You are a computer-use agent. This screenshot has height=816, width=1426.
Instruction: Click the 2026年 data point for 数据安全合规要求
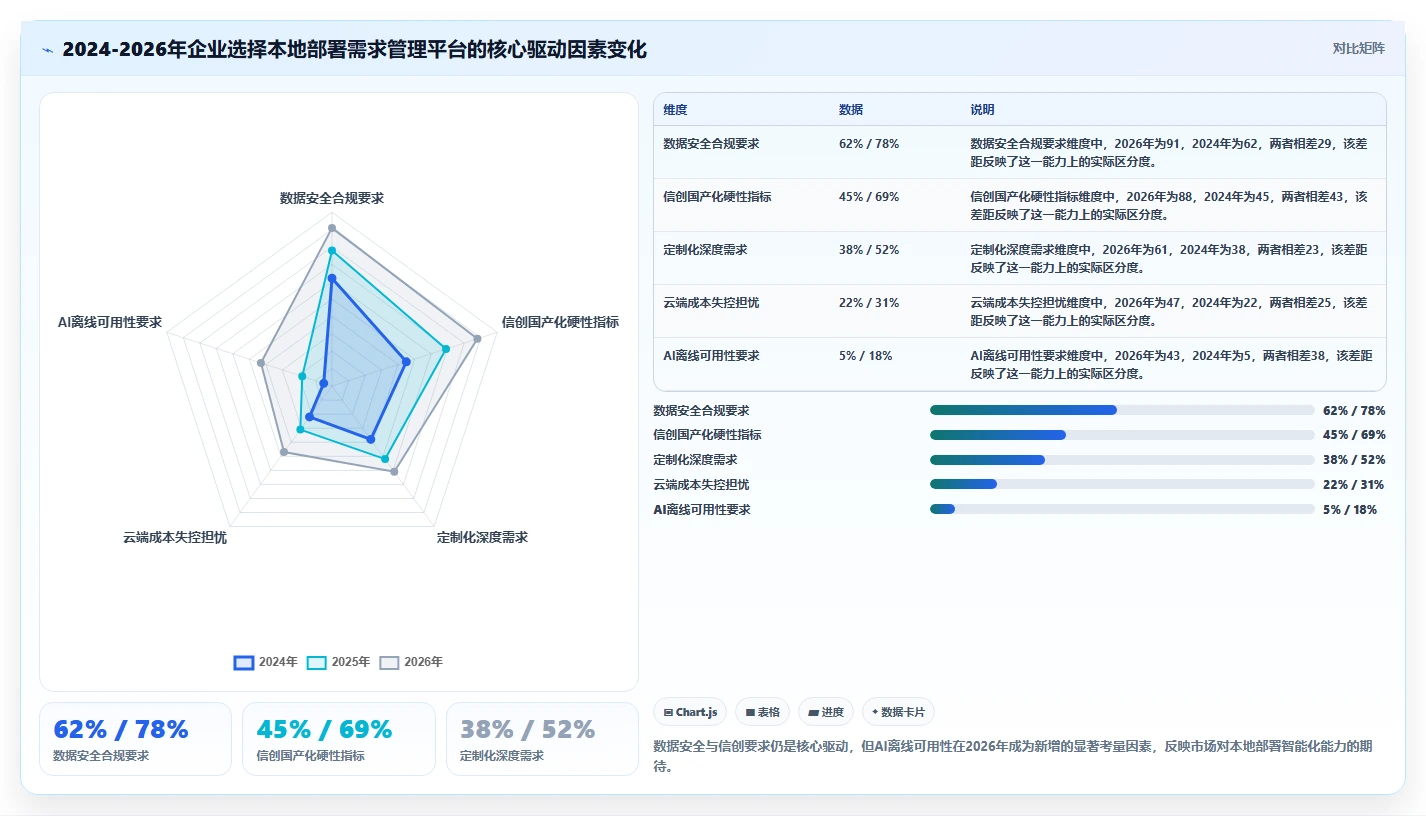332,228
